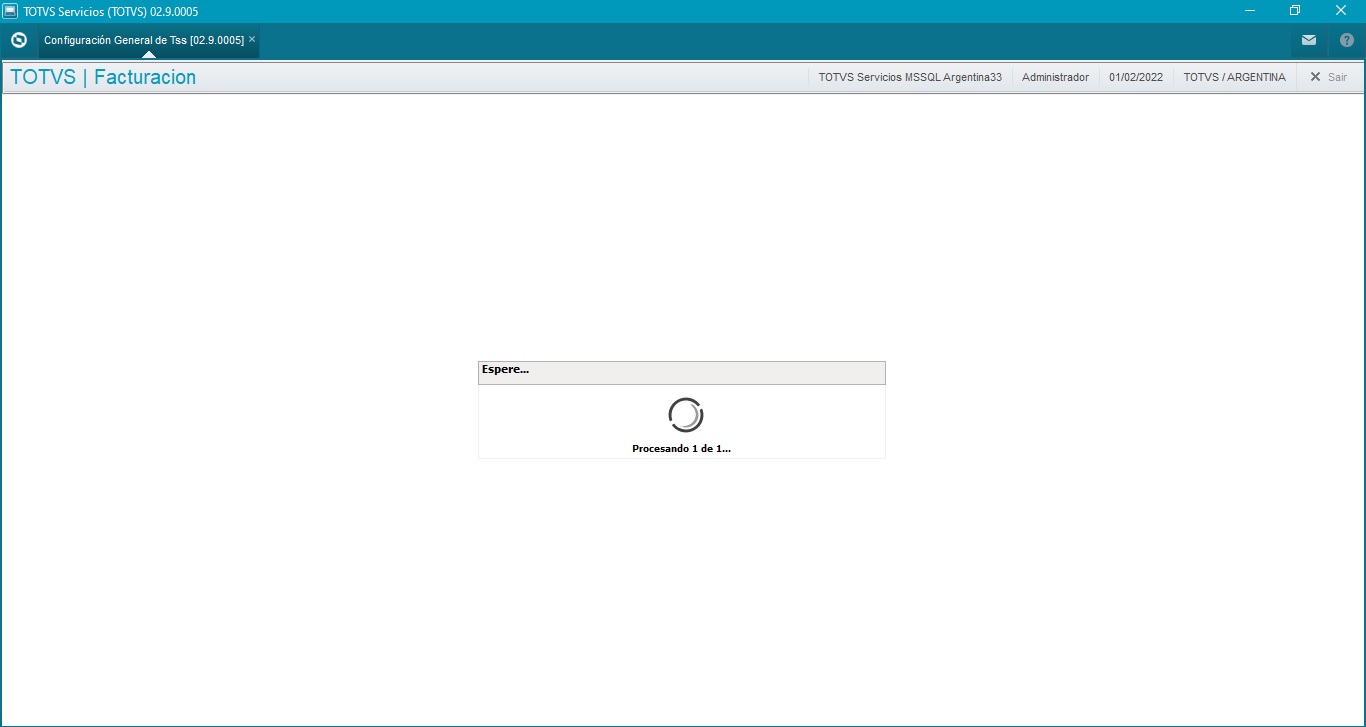Restore down the TOTVS Servicios window
Viewport: 1366px width, 727px height.
click(1295, 11)
